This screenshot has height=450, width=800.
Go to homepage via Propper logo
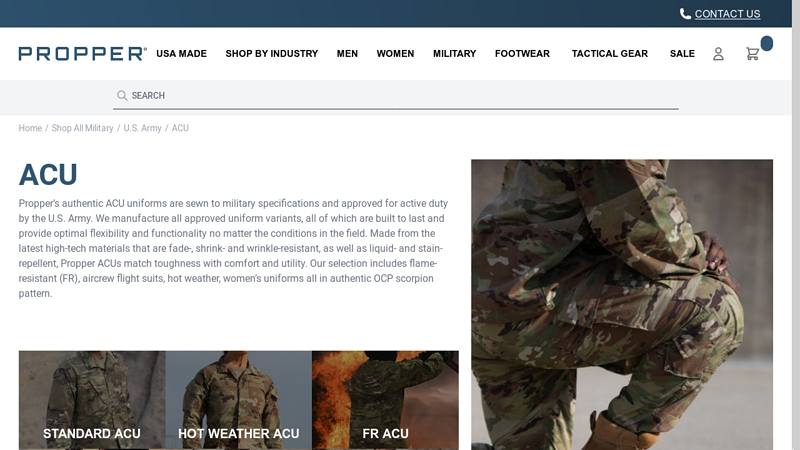tap(83, 54)
